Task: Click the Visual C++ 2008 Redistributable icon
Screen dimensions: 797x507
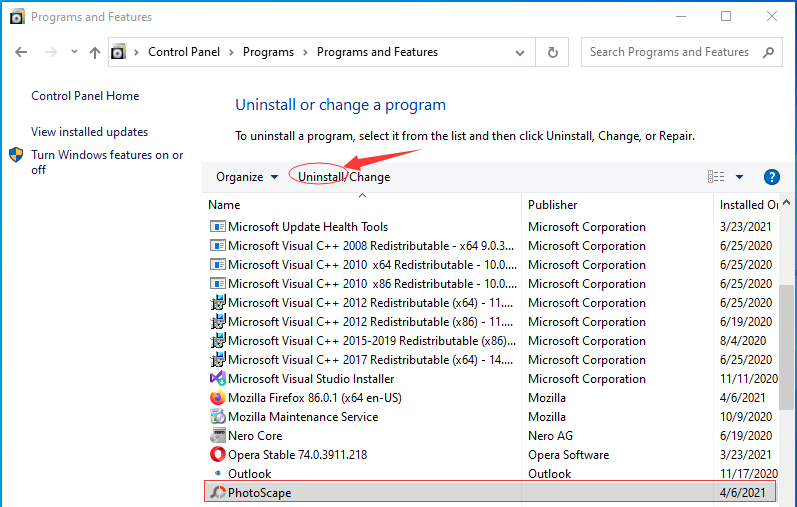Action: [218, 246]
